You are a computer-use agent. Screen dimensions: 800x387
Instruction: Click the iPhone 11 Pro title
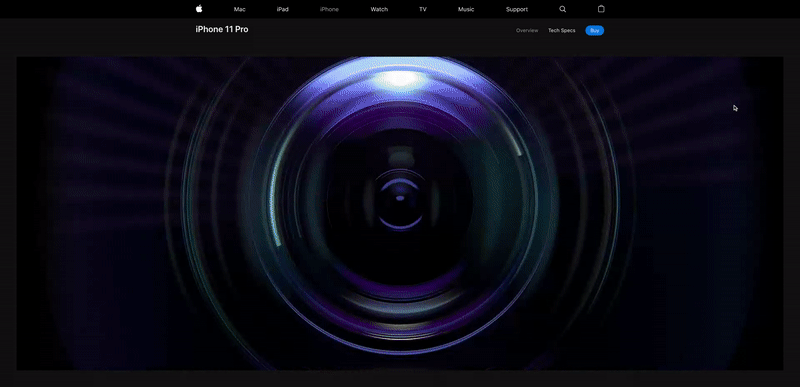[x=222, y=30]
